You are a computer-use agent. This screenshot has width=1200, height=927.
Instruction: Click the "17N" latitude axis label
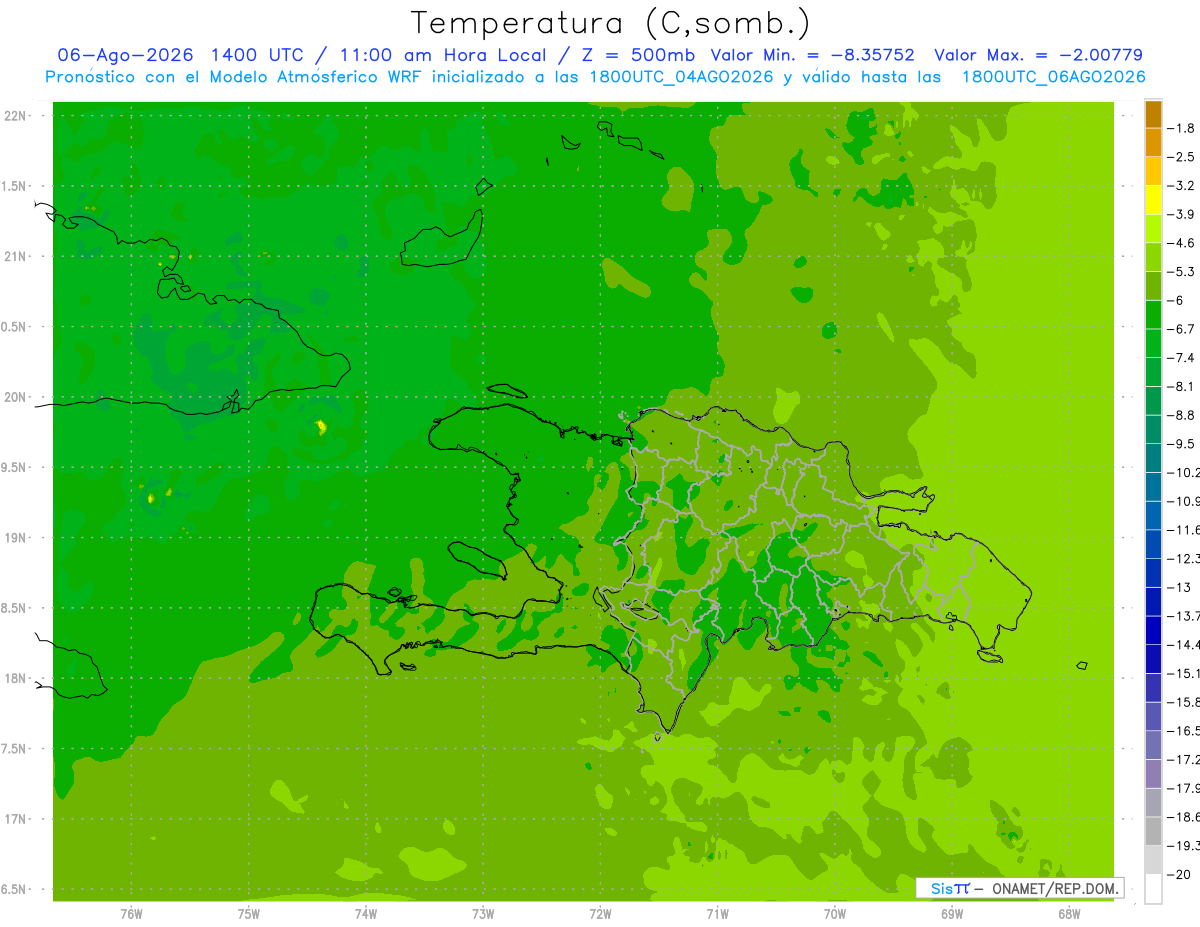pyautogui.click(x=16, y=820)
